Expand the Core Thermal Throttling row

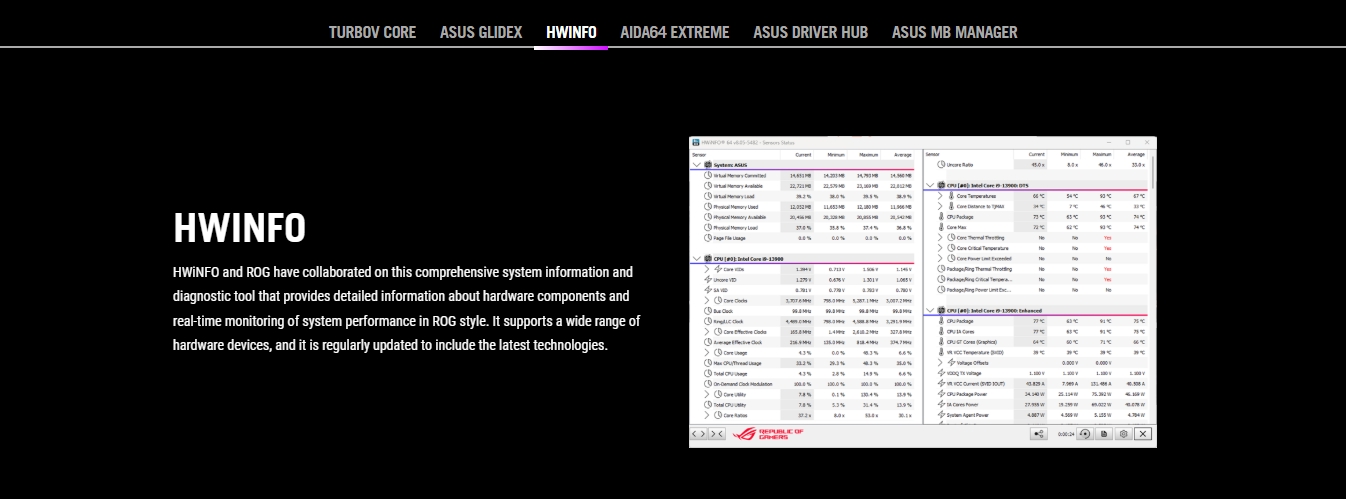pyautogui.click(x=940, y=238)
